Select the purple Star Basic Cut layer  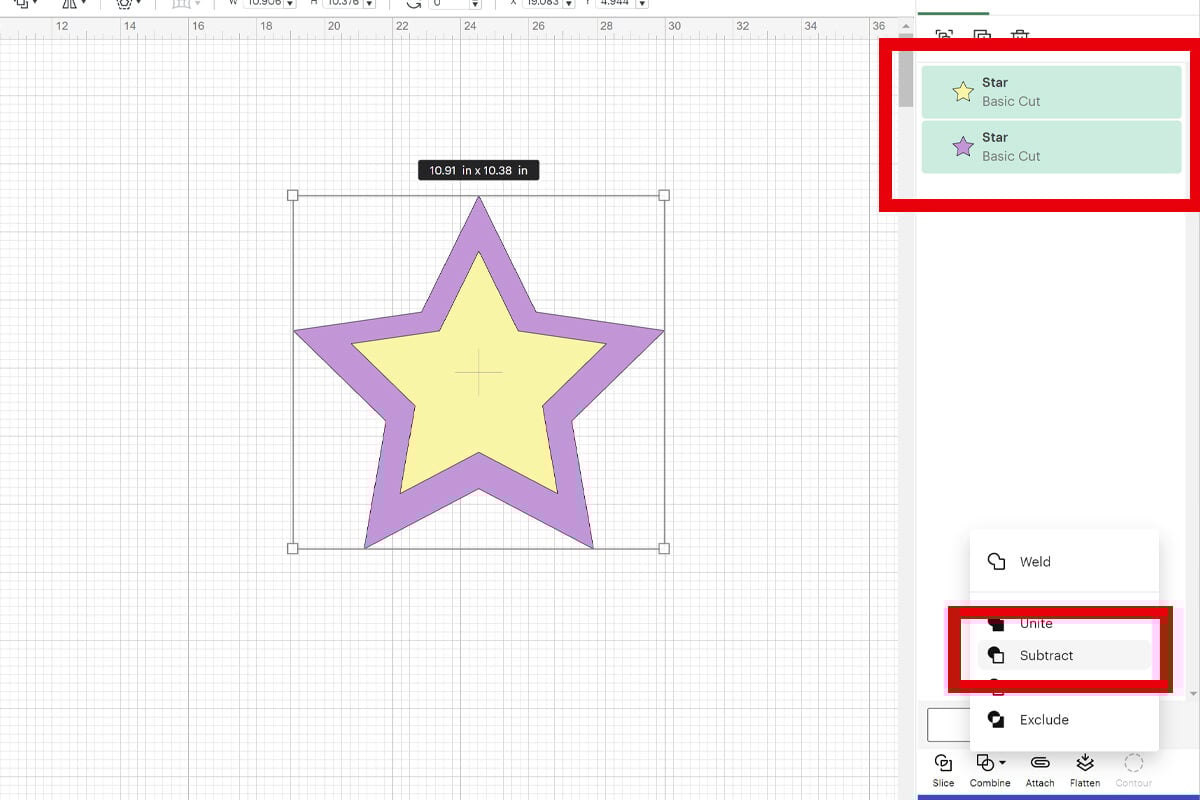1051,146
